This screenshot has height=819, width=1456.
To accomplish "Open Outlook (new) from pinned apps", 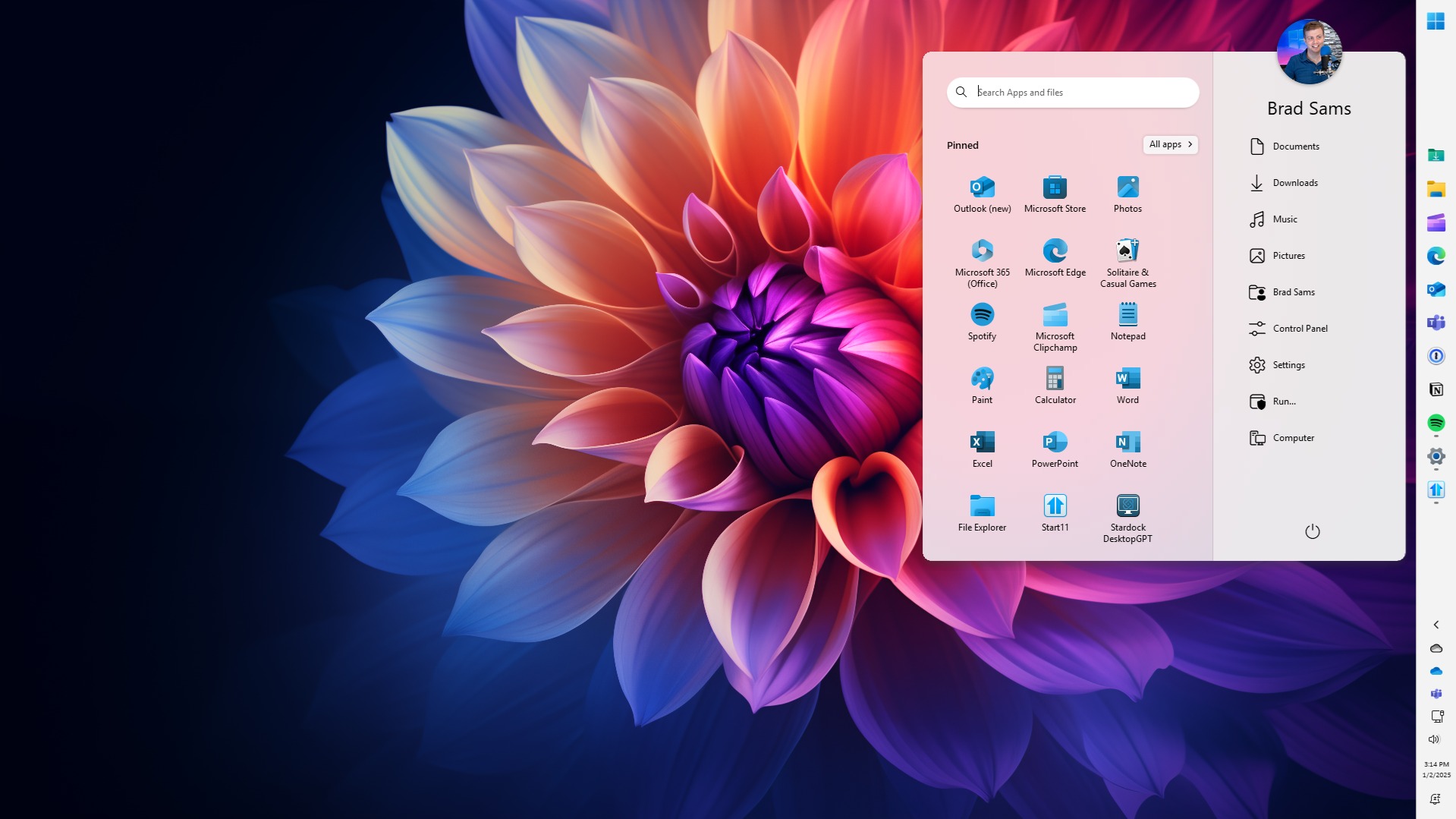I will [982, 195].
